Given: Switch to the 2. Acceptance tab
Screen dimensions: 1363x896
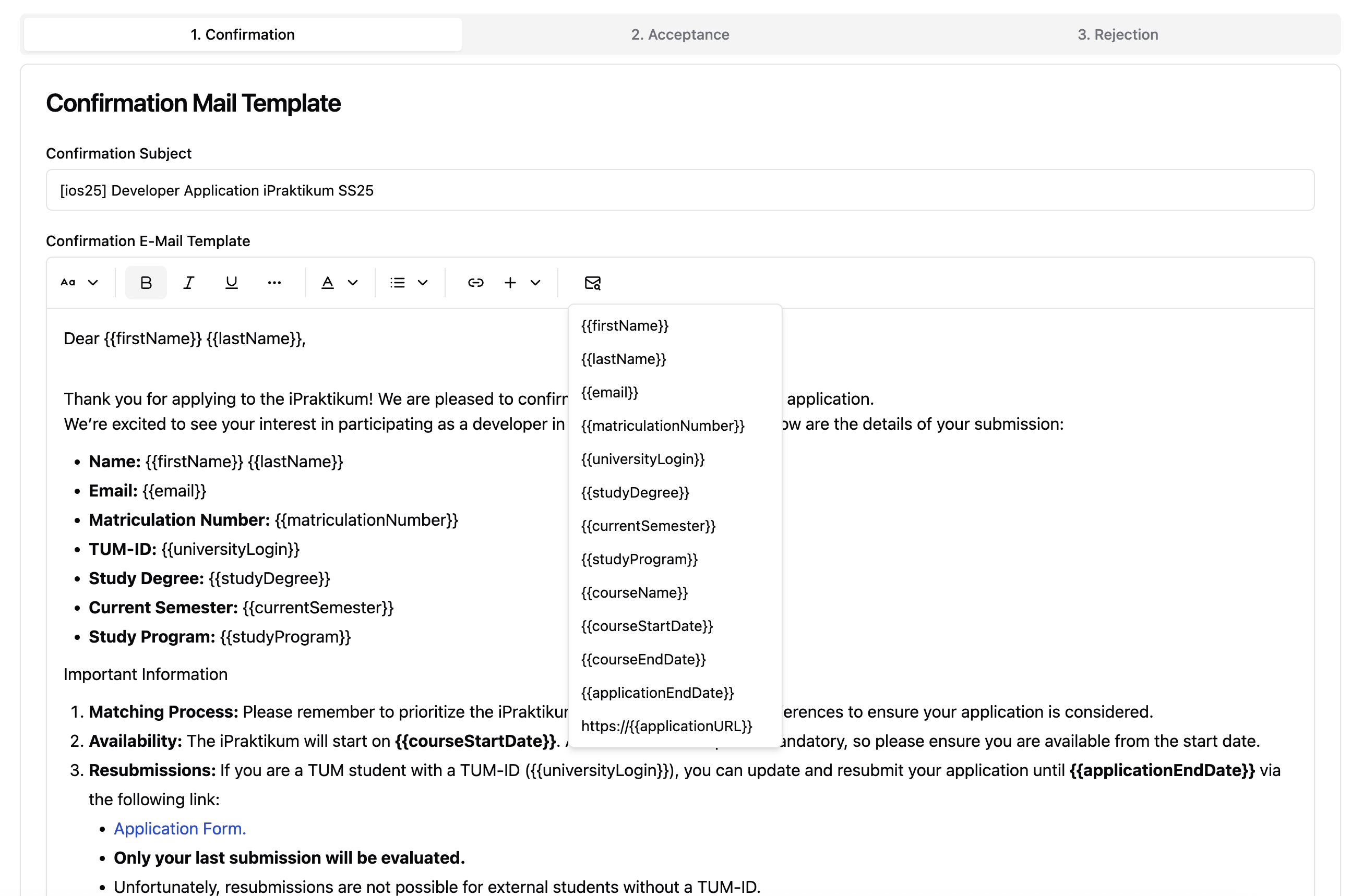Looking at the screenshot, I should tap(680, 34).
